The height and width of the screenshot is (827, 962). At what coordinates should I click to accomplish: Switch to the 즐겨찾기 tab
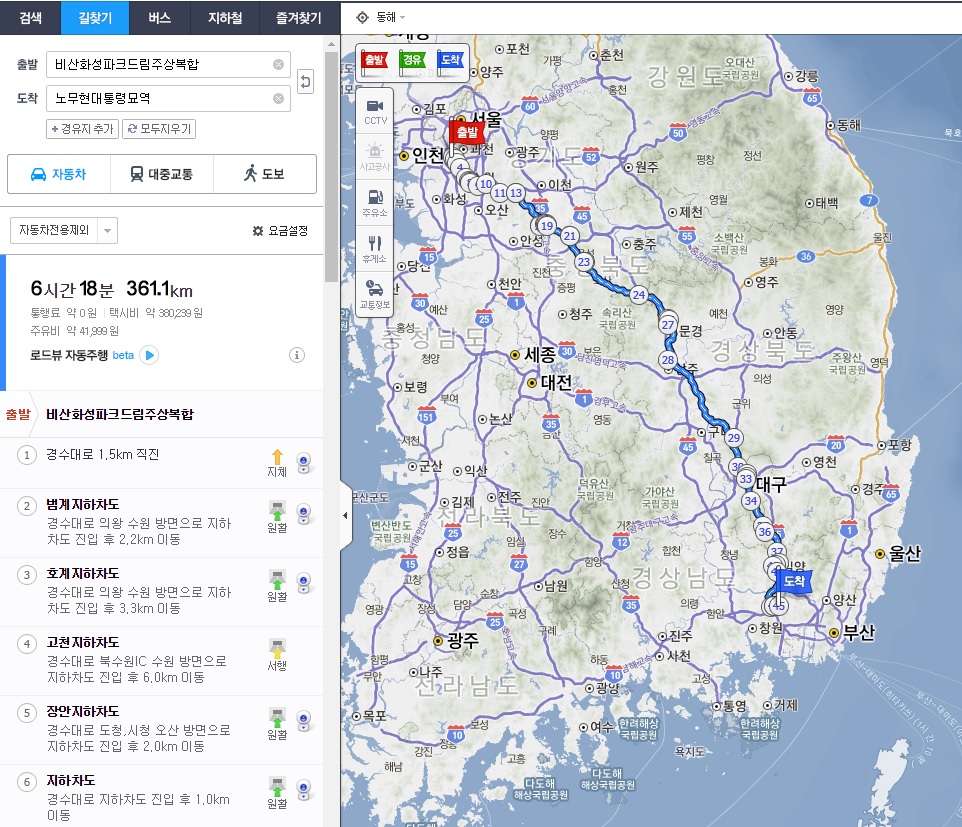point(290,17)
